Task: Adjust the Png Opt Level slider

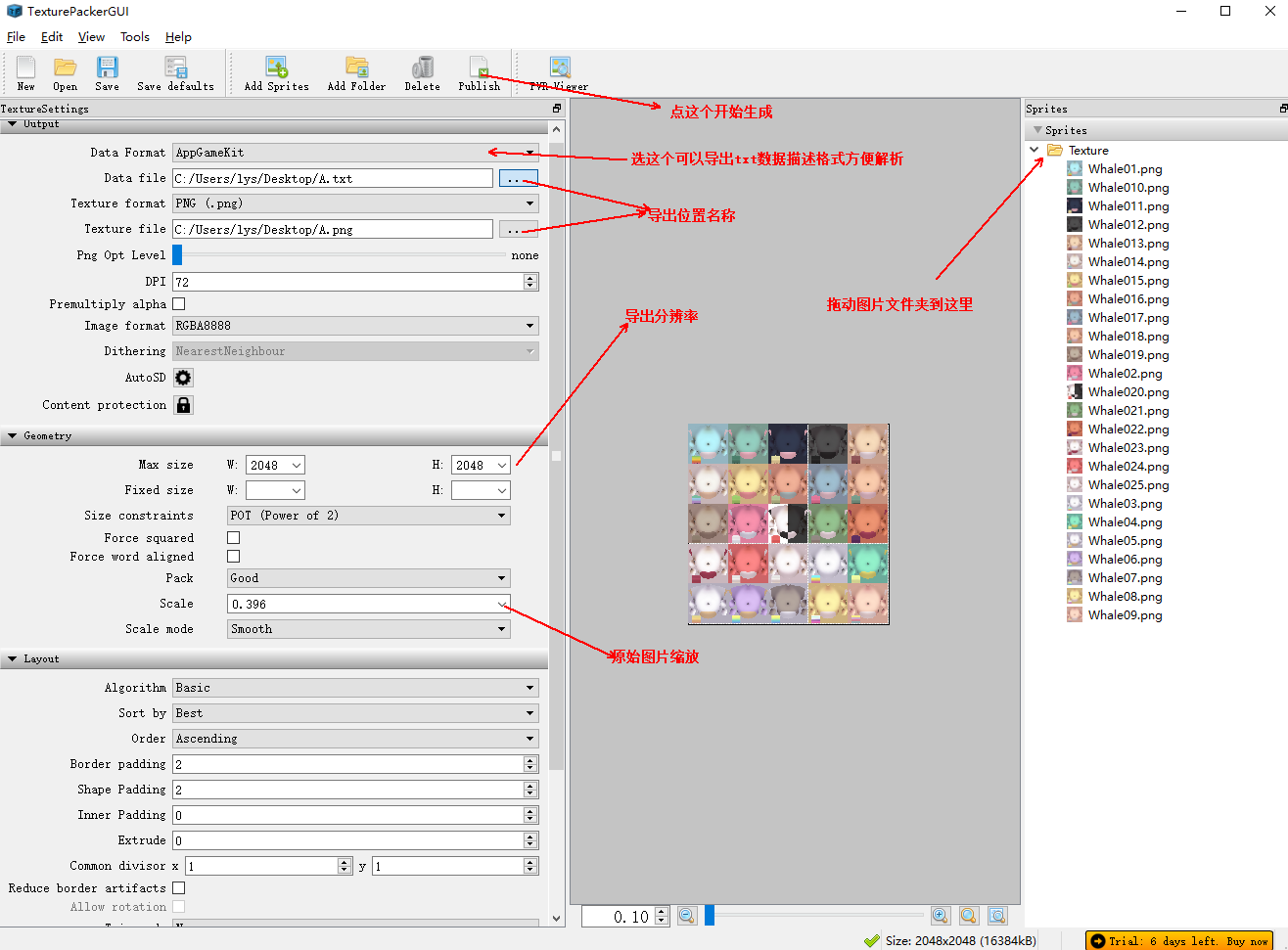Action: tap(177, 254)
